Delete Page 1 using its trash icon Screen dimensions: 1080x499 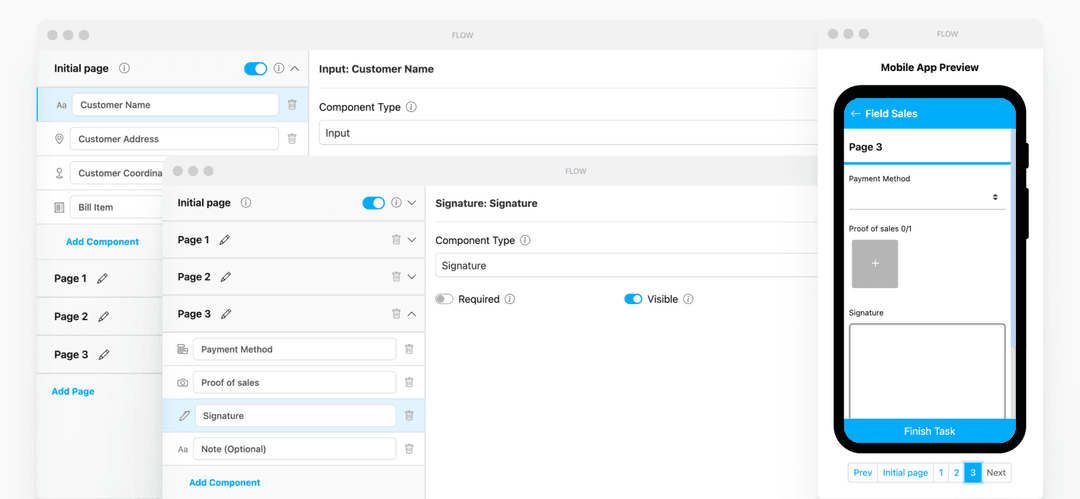point(396,240)
